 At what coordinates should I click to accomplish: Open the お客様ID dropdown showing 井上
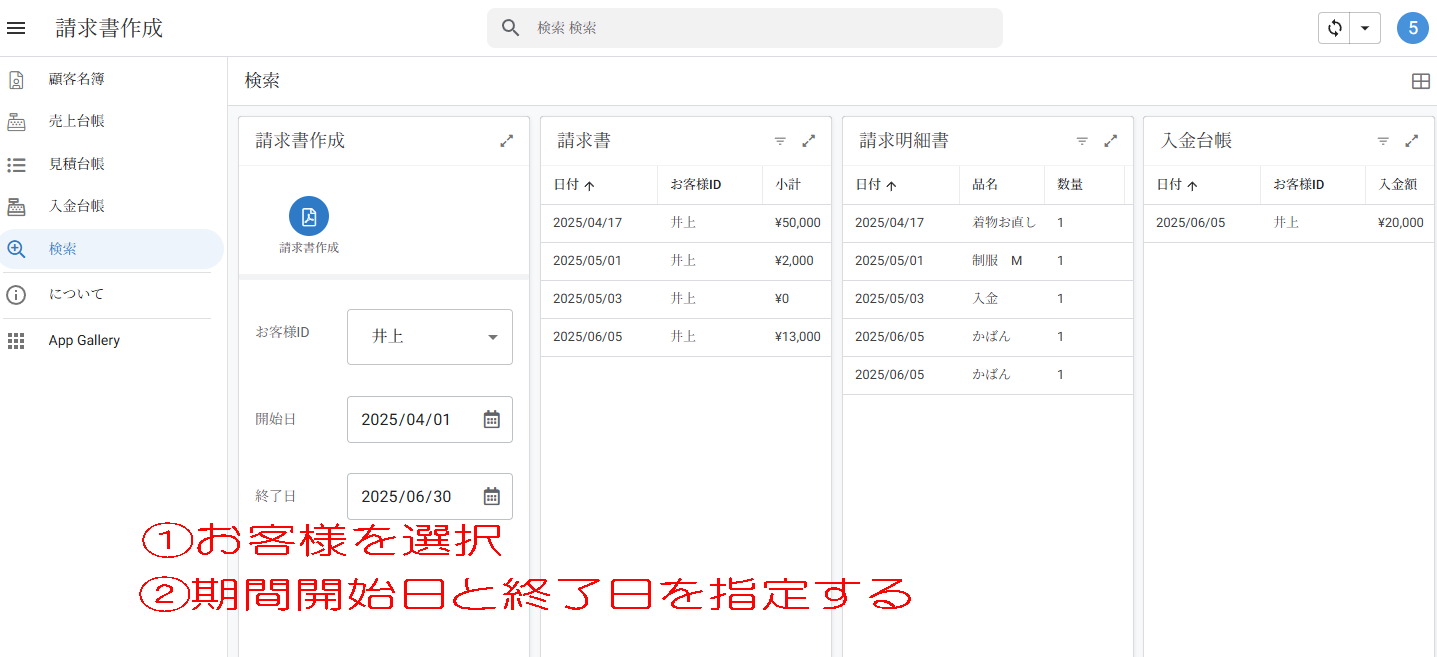pyautogui.click(x=430, y=337)
